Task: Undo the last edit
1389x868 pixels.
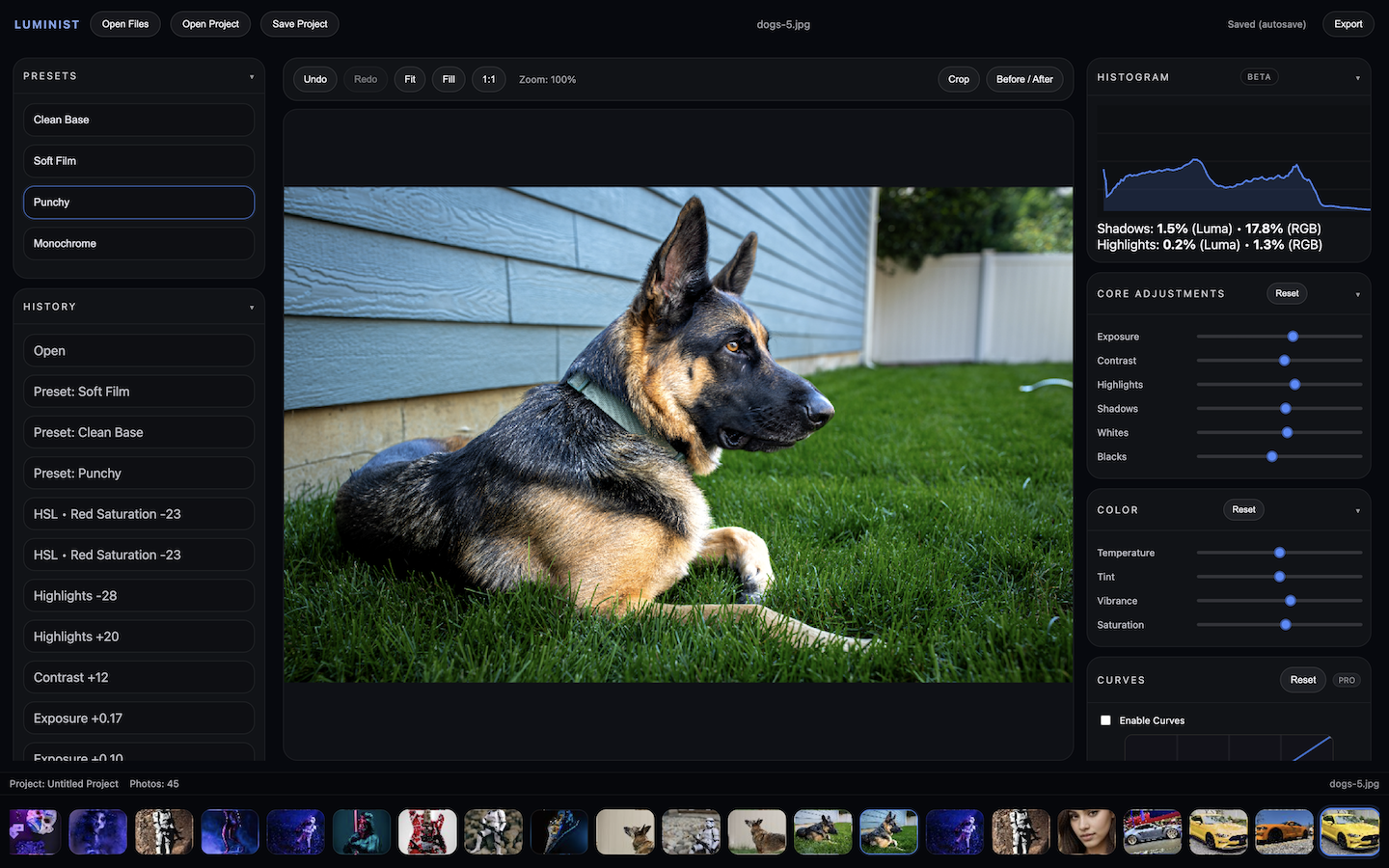Action: tap(315, 79)
